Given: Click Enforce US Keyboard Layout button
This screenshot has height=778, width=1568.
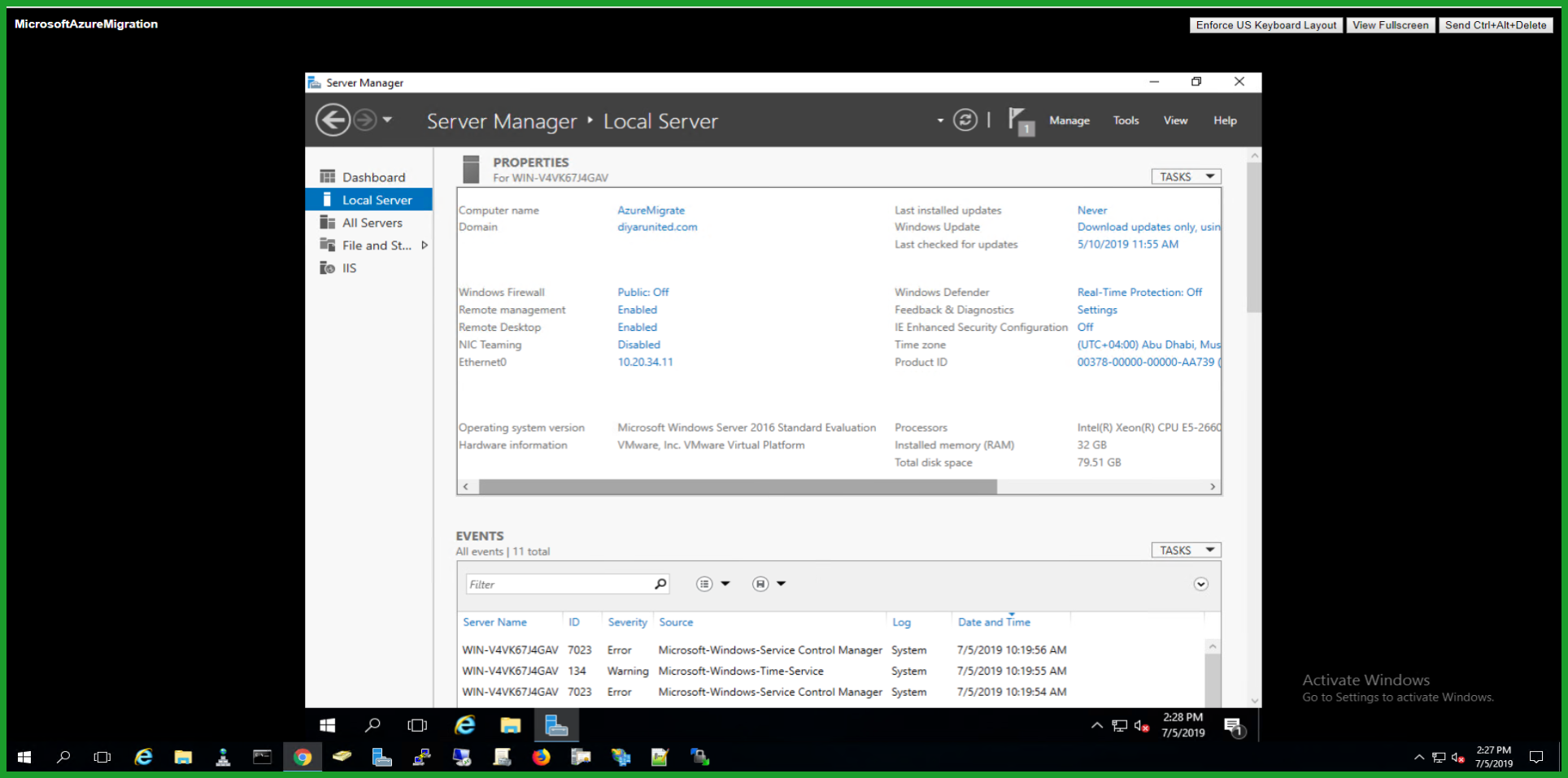Looking at the screenshot, I should 1265,25.
